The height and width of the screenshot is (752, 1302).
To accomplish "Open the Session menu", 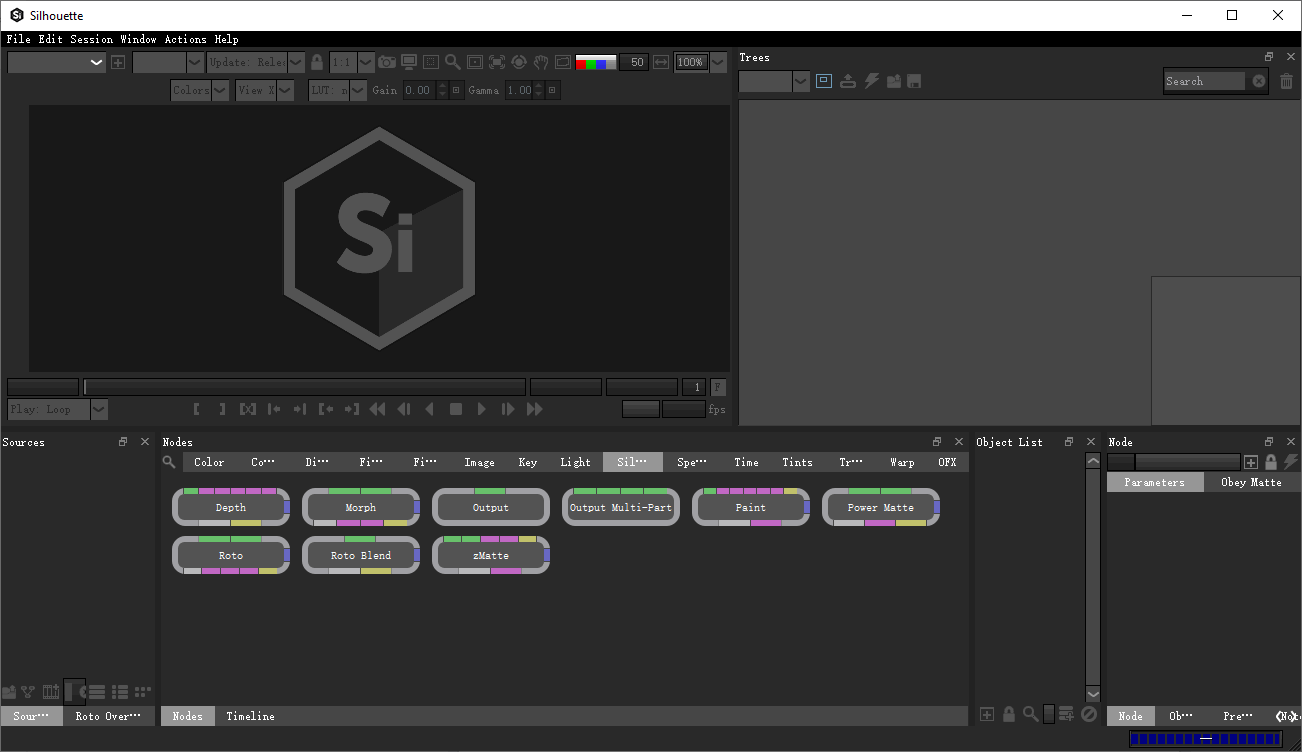I will [x=91, y=39].
